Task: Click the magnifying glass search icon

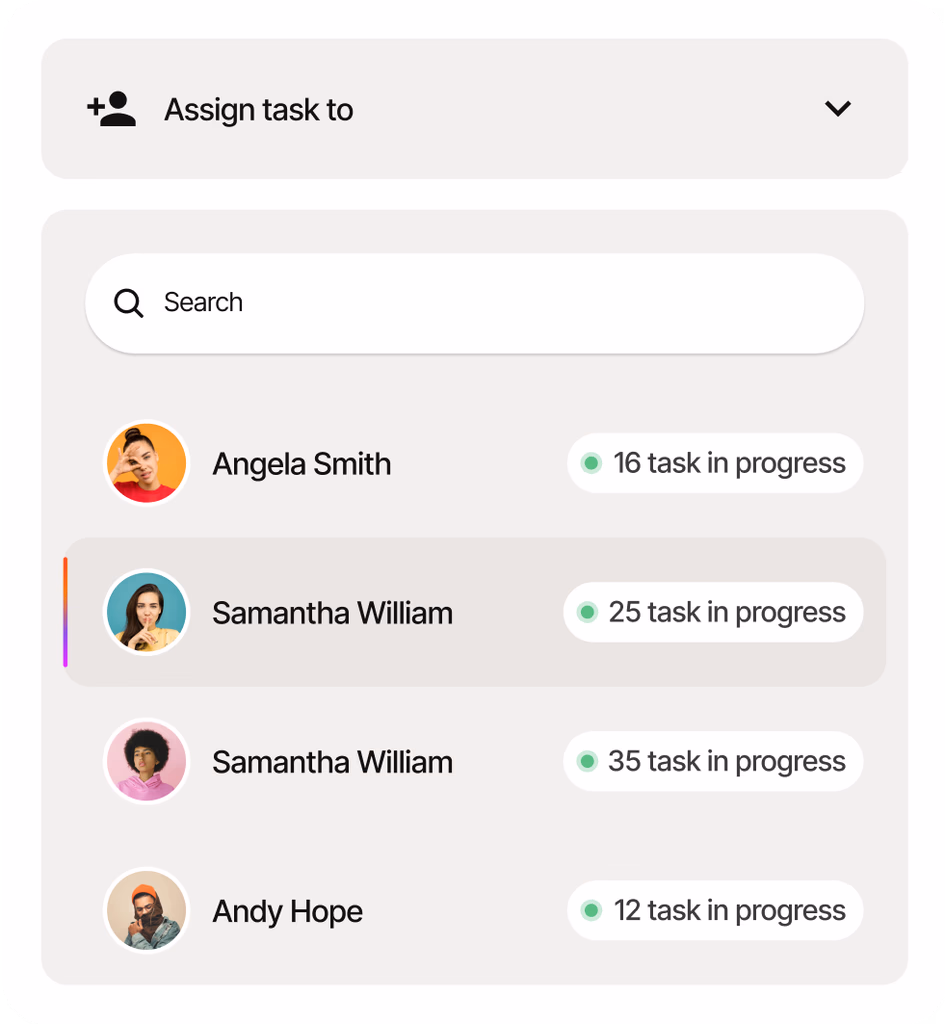Action: (x=129, y=303)
